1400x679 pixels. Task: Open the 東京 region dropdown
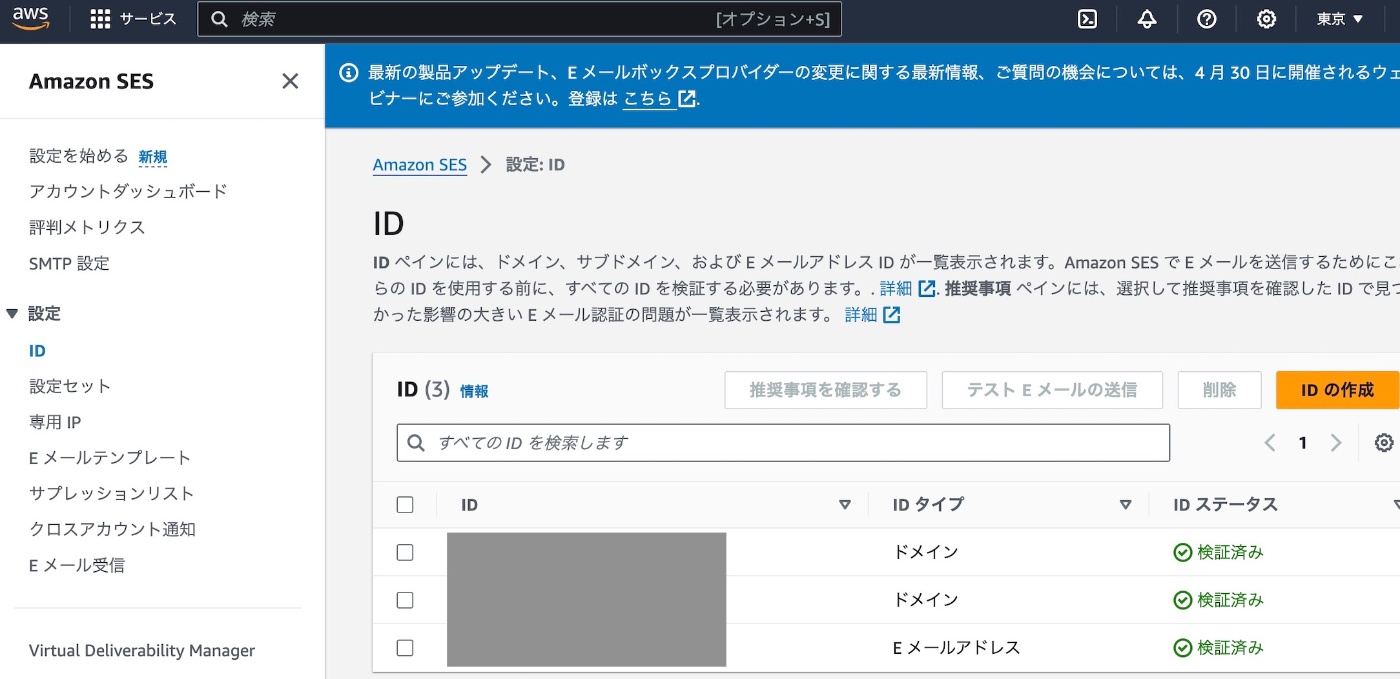(x=1340, y=19)
